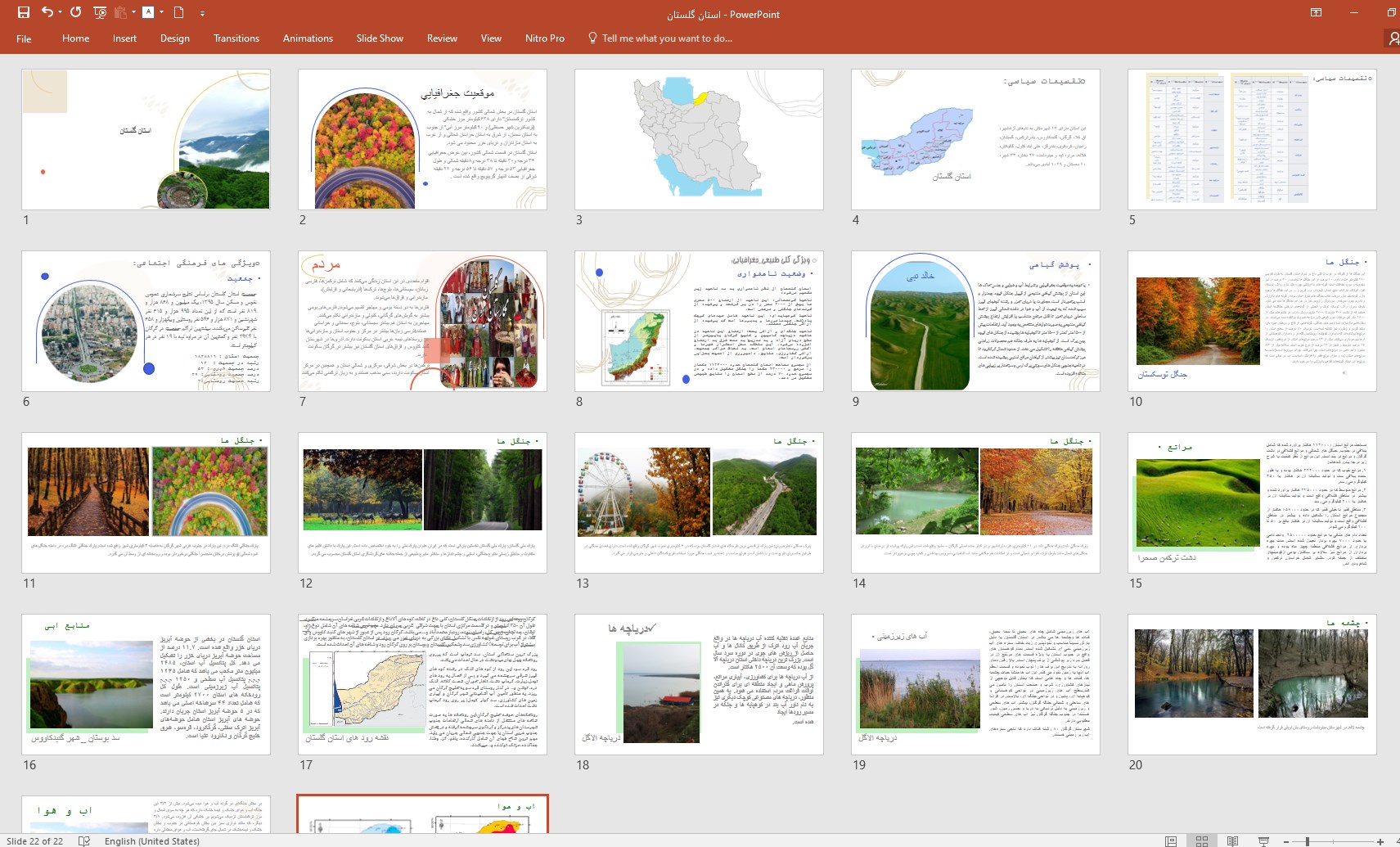The image size is (1400, 847).
Task: Open the spell check icon in status bar
Action: click(83, 840)
